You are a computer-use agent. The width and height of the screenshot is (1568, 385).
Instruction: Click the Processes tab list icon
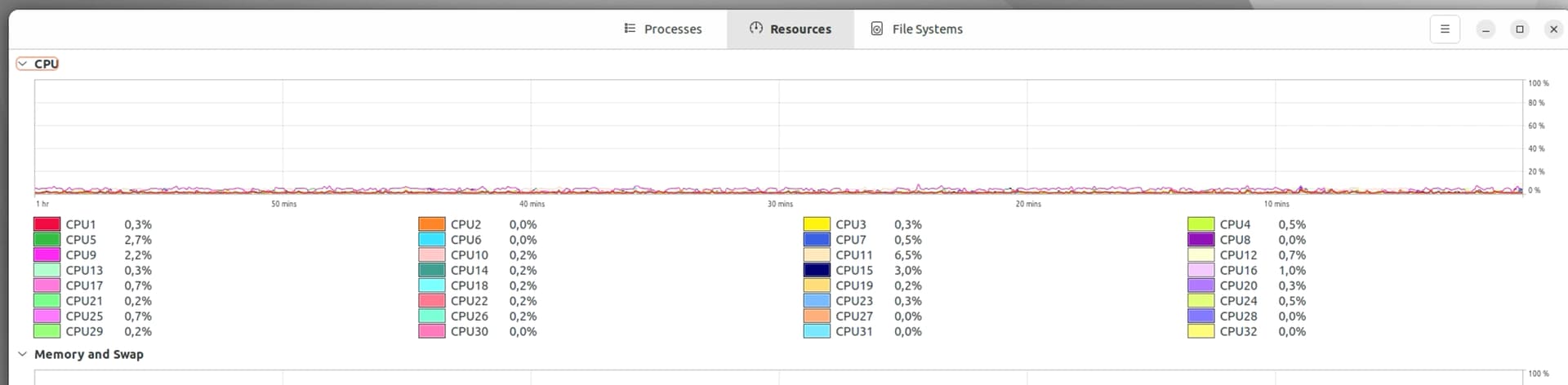(630, 29)
